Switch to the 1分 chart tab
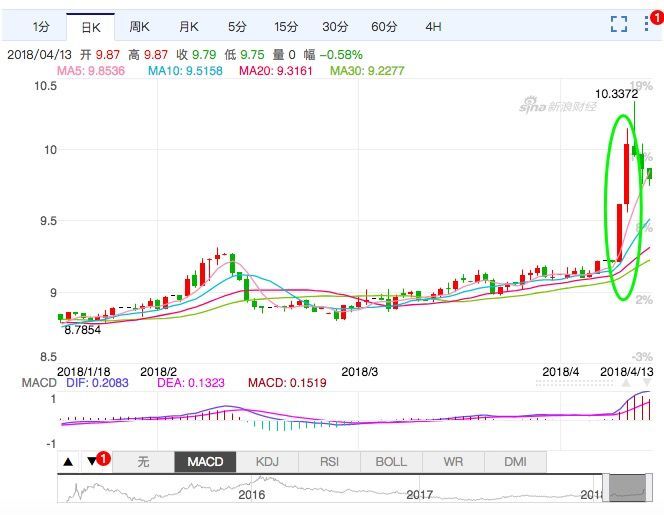The height and width of the screenshot is (515, 664). coord(41,27)
